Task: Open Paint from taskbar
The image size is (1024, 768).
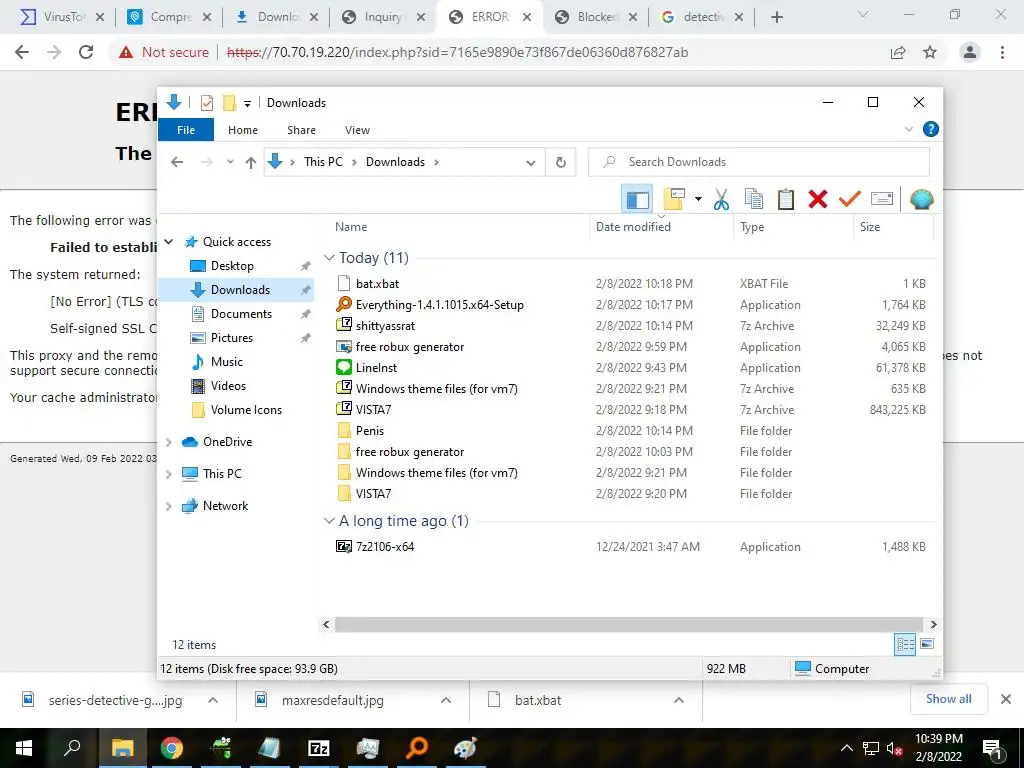Action: (465, 748)
